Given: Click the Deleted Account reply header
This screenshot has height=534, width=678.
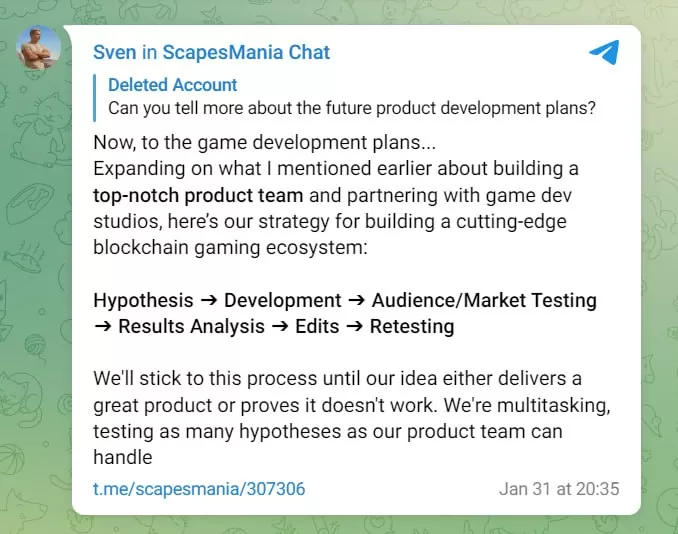Looking at the screenshot, I should coord(172,85).
